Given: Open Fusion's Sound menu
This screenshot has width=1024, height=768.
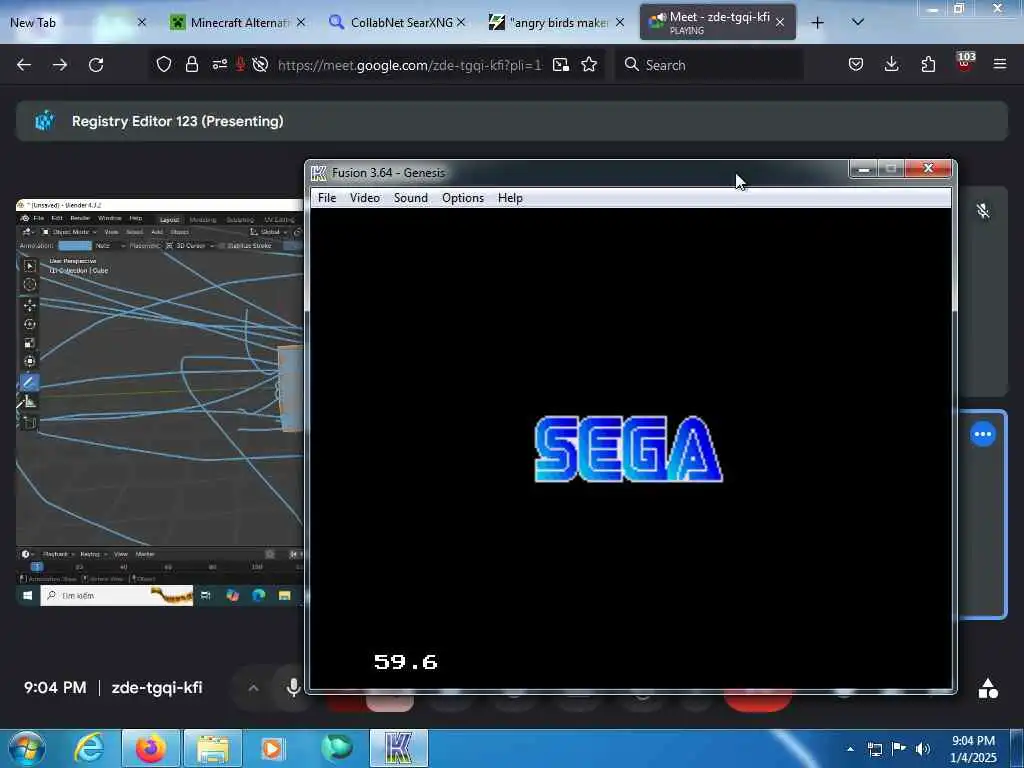Looking at the screenshot, I should (411, 198).
